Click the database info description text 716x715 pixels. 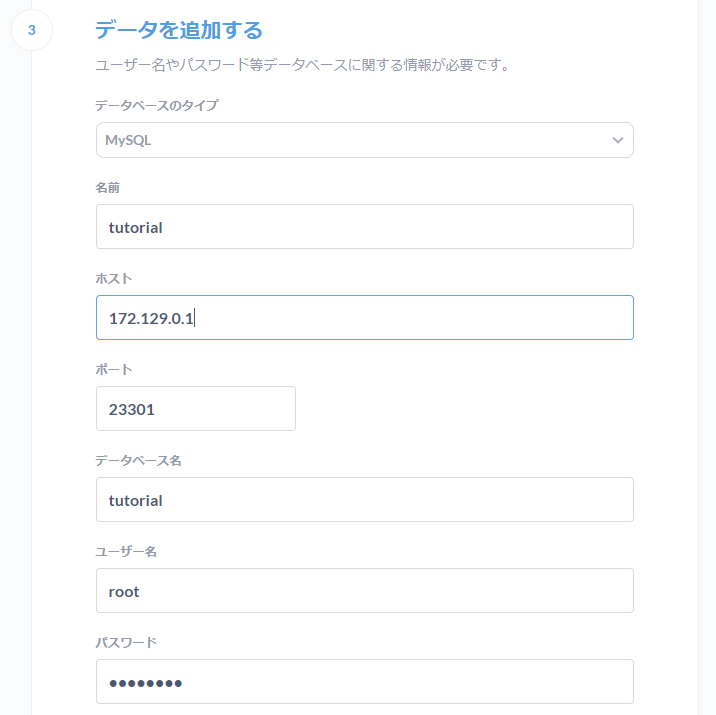tap(303, 66)
